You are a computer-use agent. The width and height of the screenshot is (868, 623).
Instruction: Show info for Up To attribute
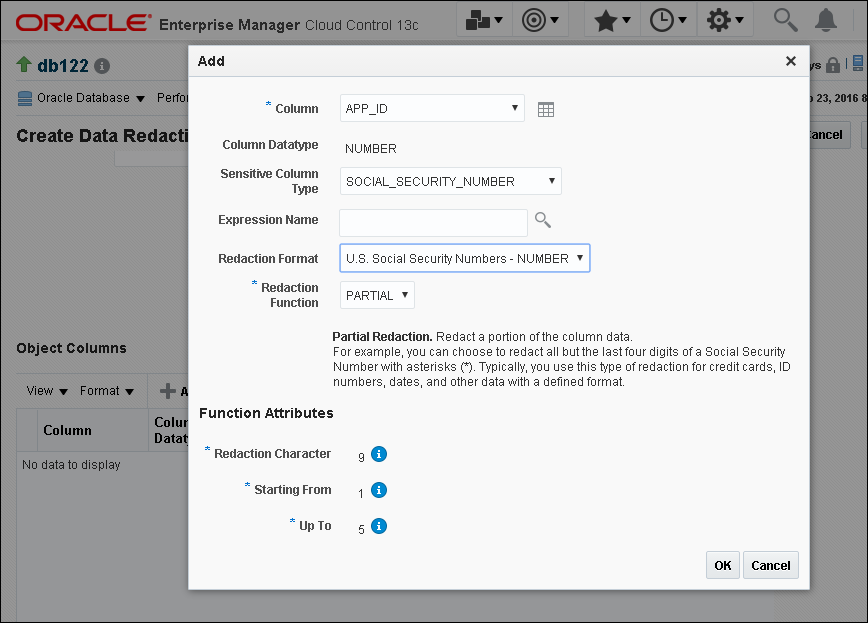coord(379,526)
